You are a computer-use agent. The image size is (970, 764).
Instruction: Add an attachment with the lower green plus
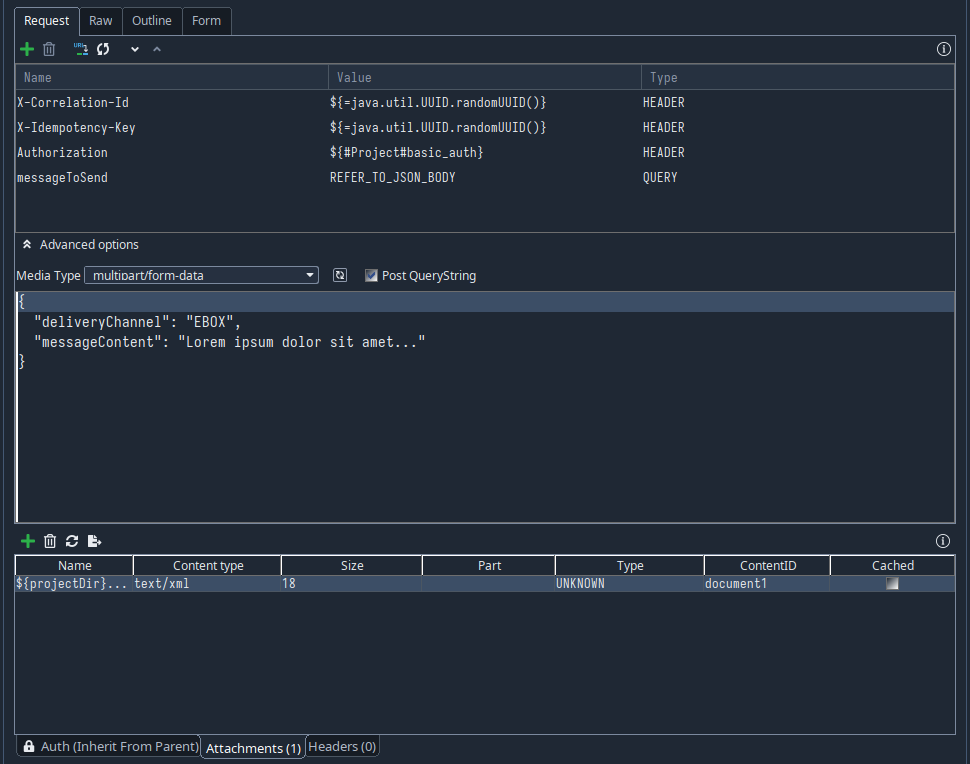click(x=27, y=541)
